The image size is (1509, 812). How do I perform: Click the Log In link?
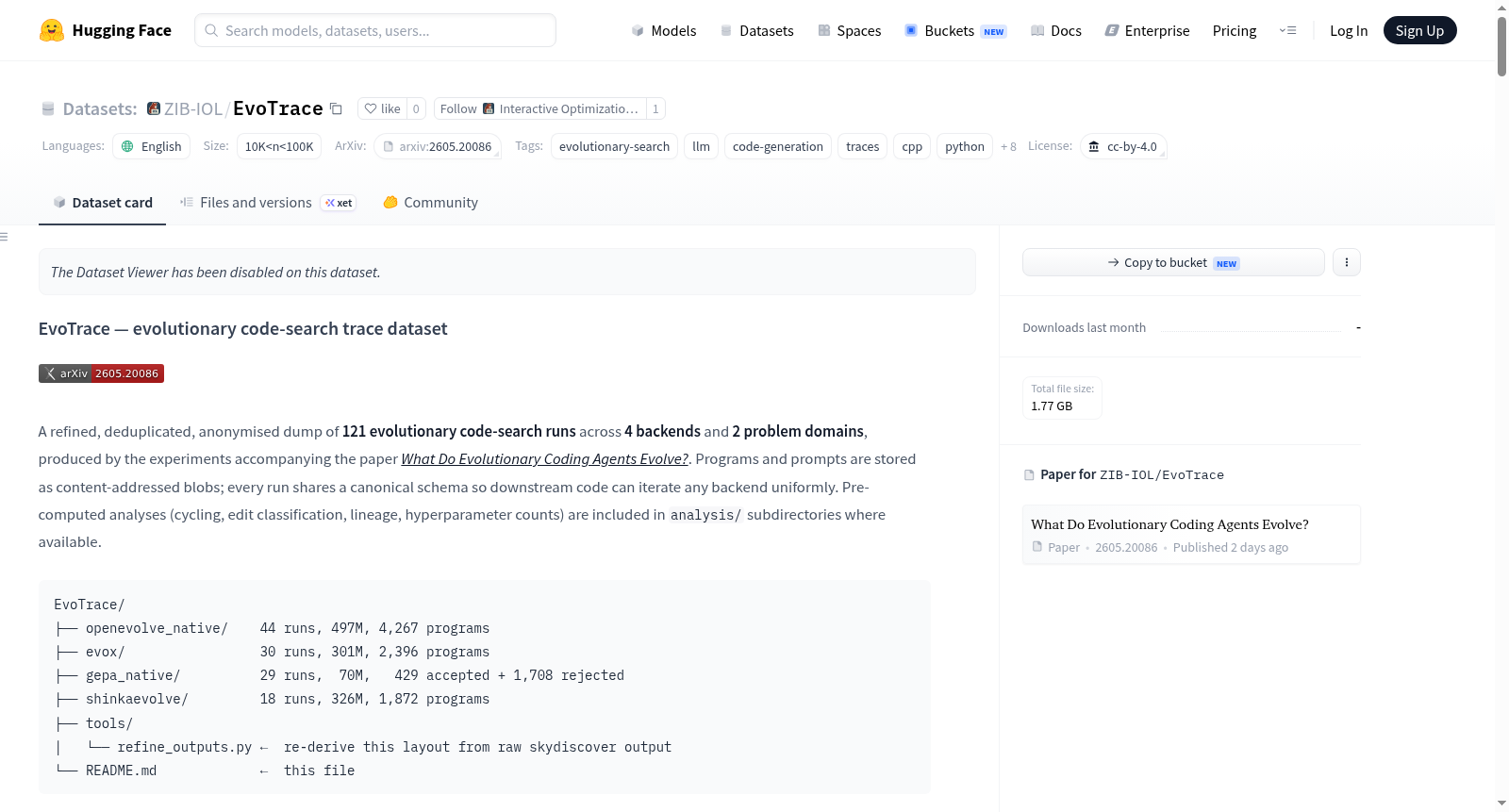coord(1349,30)
